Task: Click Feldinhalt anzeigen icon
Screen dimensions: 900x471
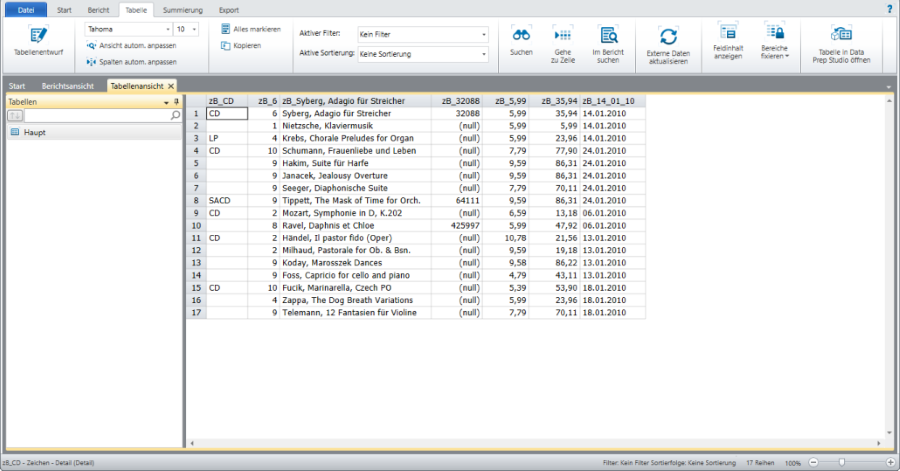Action: pyautogui.click(x=728, y=33)
